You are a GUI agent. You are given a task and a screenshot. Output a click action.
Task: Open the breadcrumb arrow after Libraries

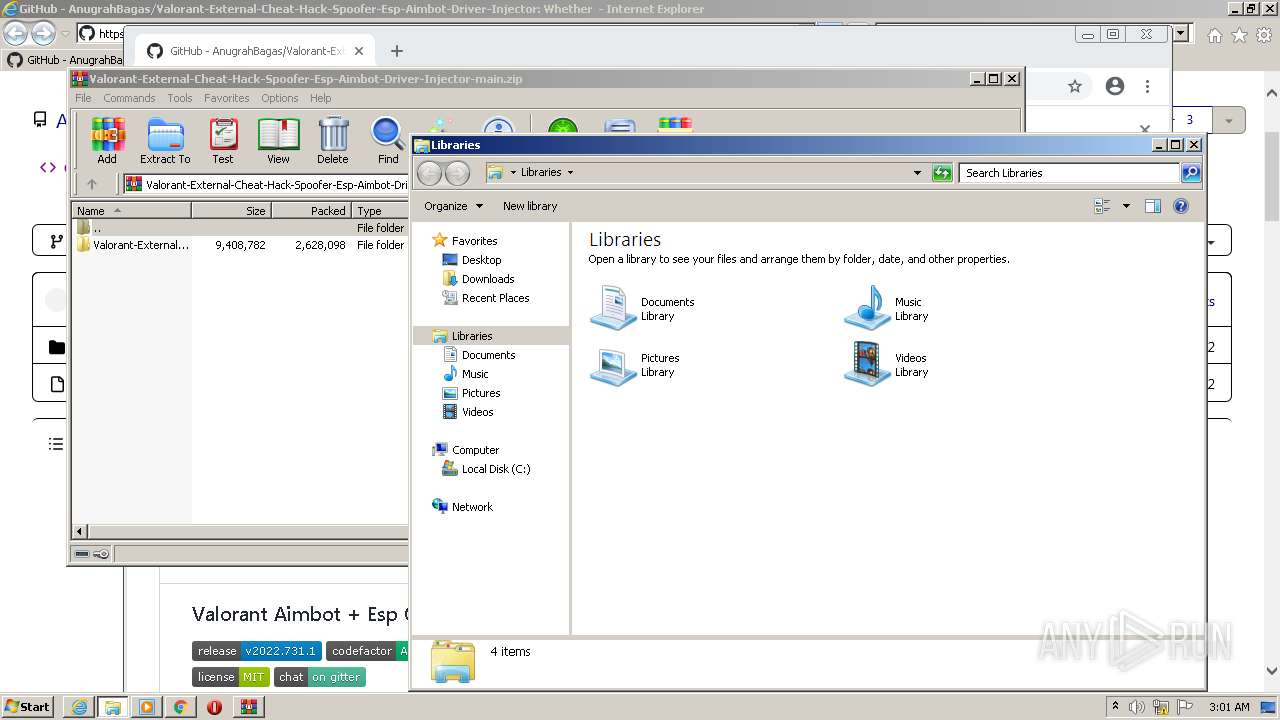571,172
